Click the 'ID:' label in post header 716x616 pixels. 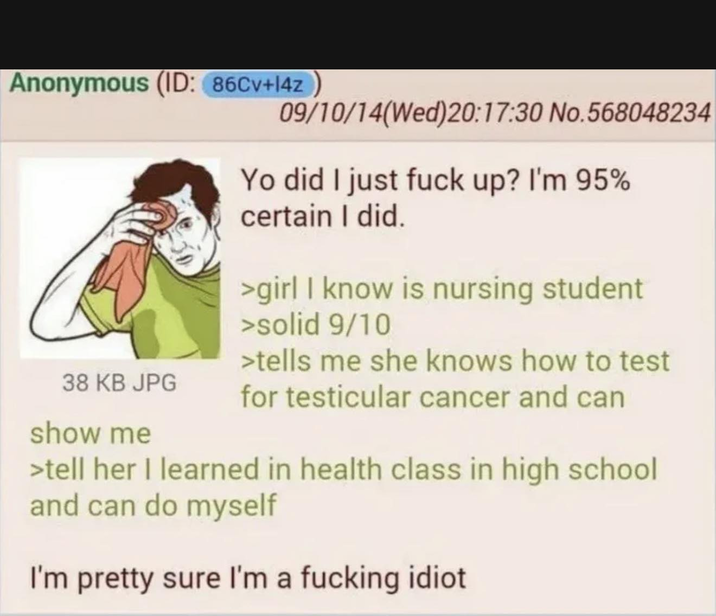[177, 84]
